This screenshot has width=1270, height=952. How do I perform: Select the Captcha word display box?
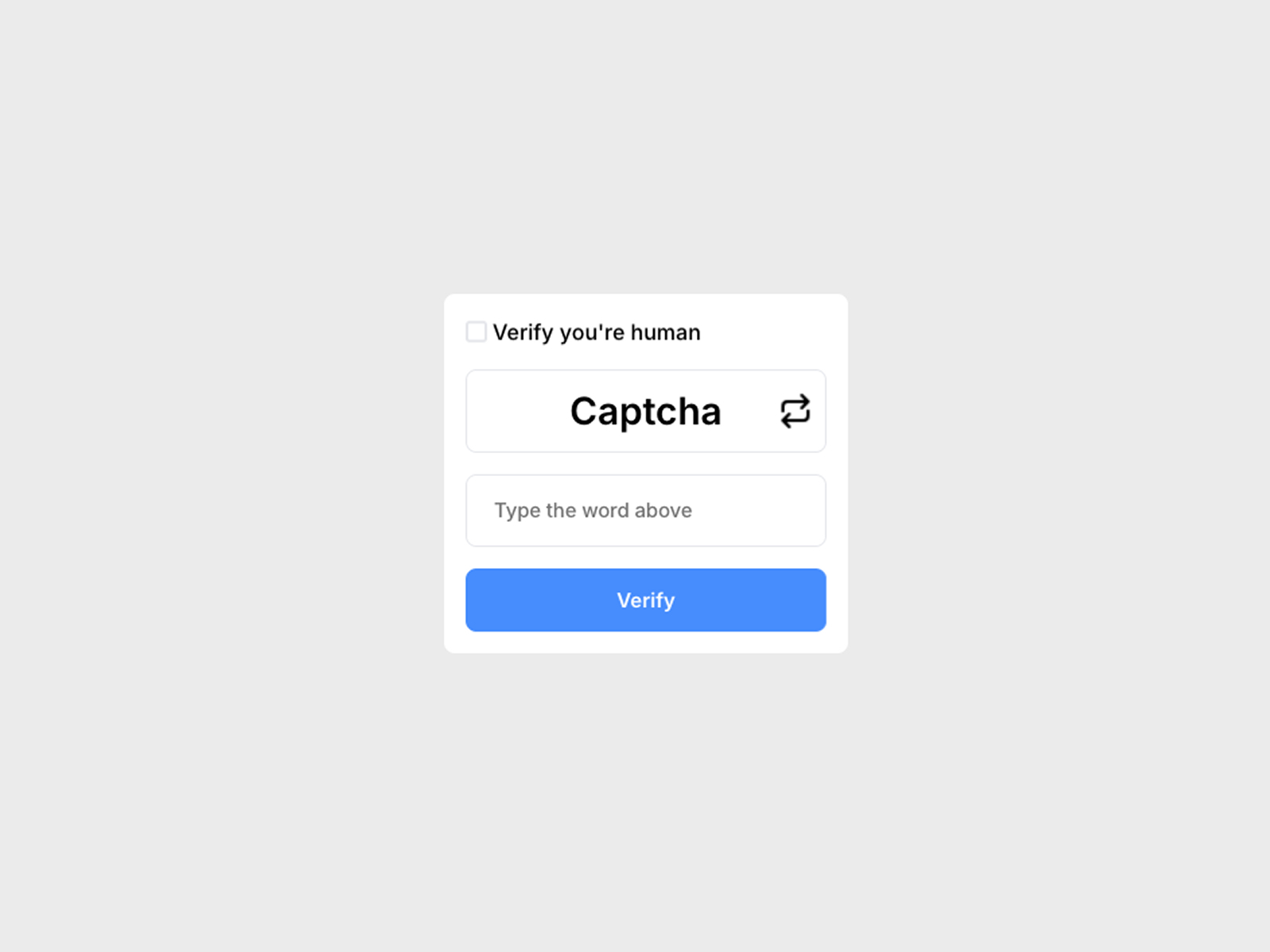(x=645, y=410)
